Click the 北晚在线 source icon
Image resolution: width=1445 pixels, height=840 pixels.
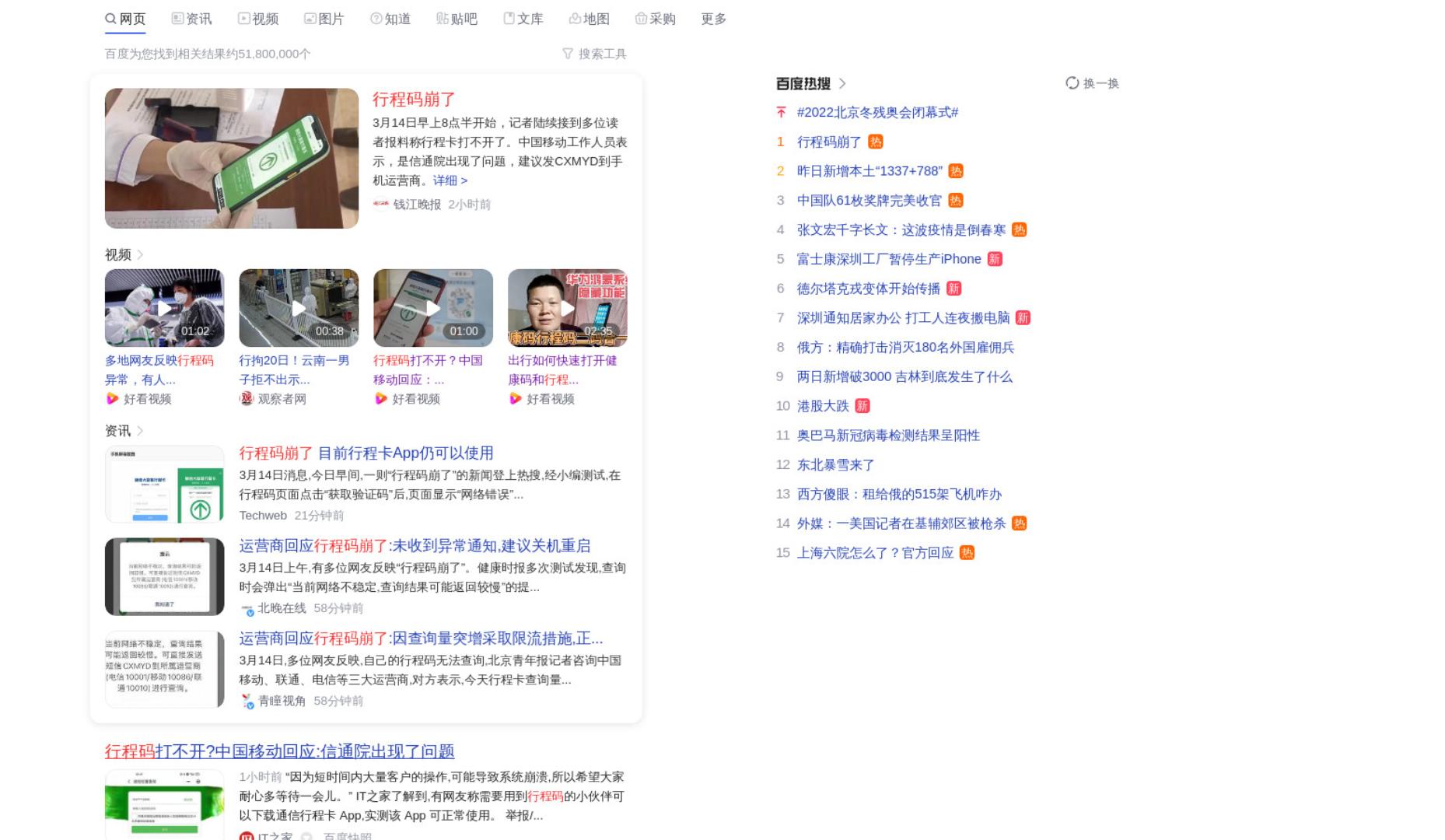247,609
